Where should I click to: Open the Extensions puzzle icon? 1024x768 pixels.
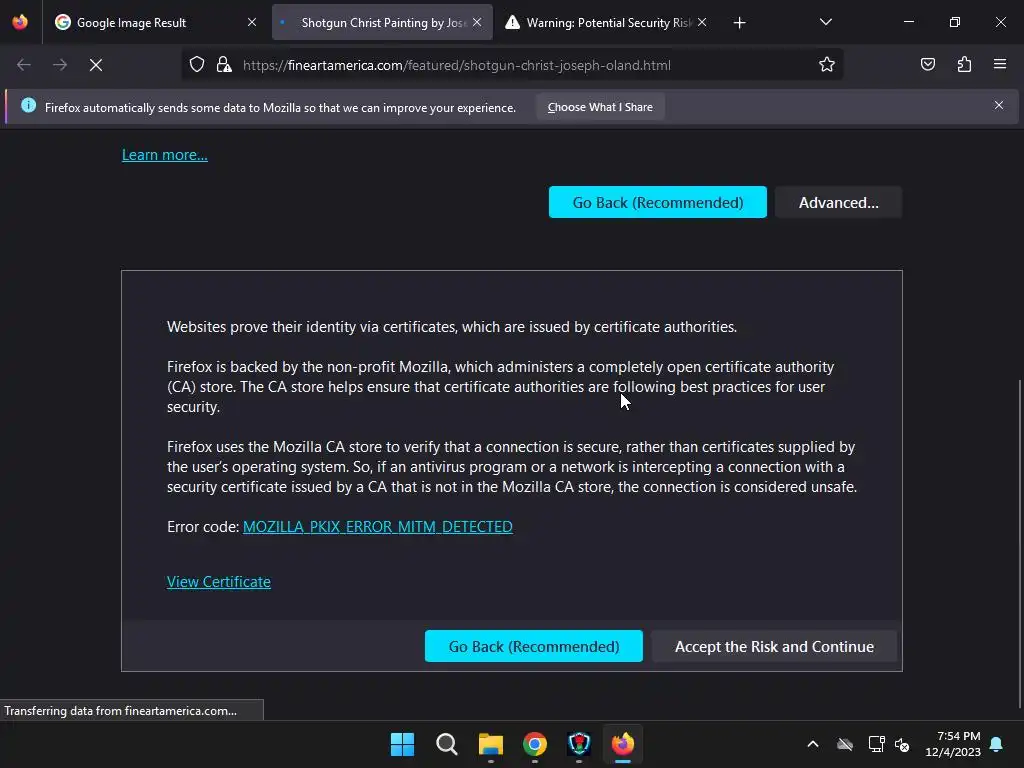964,65
